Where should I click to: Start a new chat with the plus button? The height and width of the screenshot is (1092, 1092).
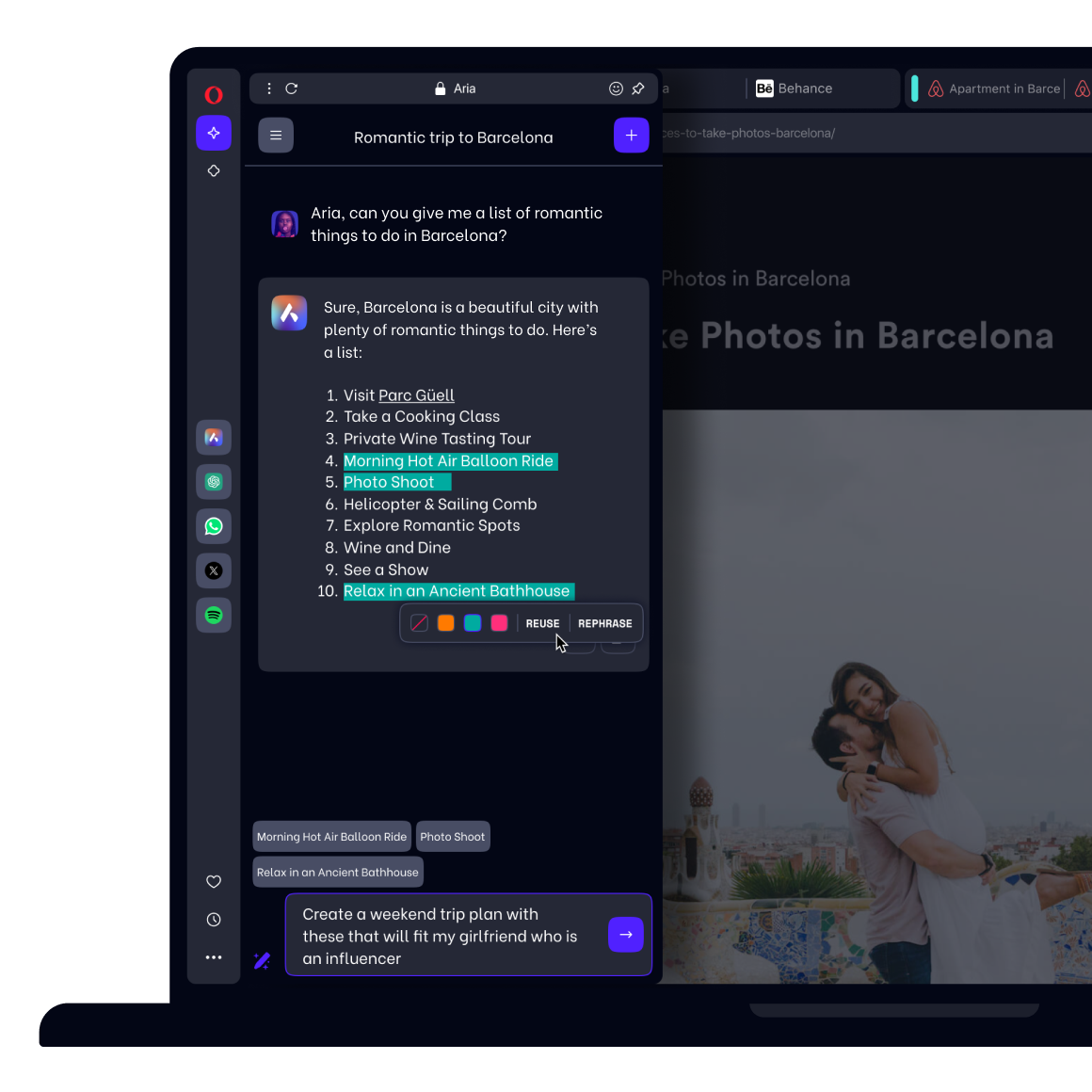[x=631, y=135]
